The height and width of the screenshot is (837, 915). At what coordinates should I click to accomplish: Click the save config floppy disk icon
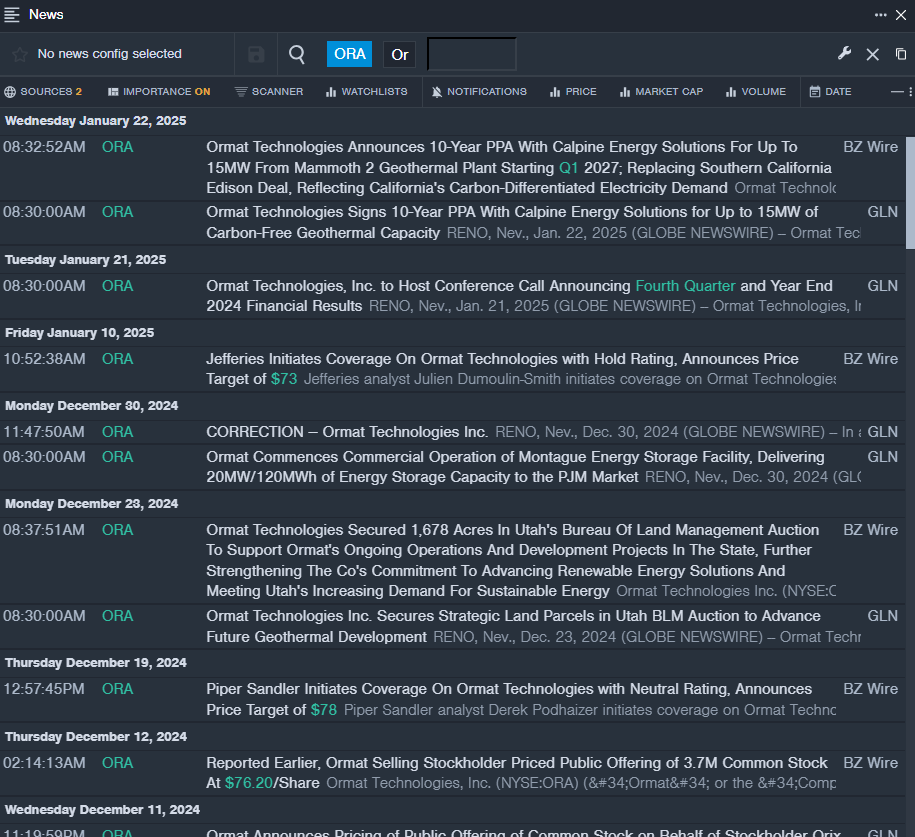(x=256, y=54)
